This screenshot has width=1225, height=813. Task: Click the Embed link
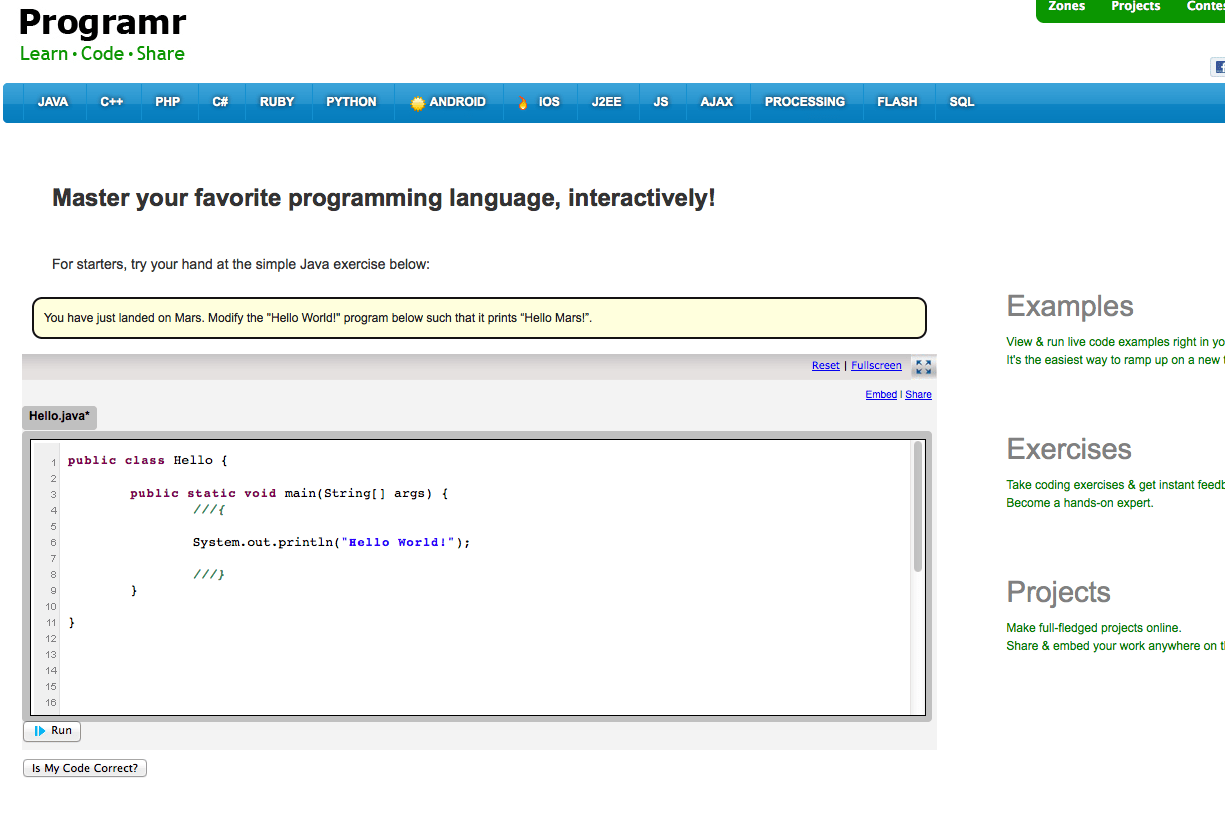pyautogui.click(x=881, y=394)
